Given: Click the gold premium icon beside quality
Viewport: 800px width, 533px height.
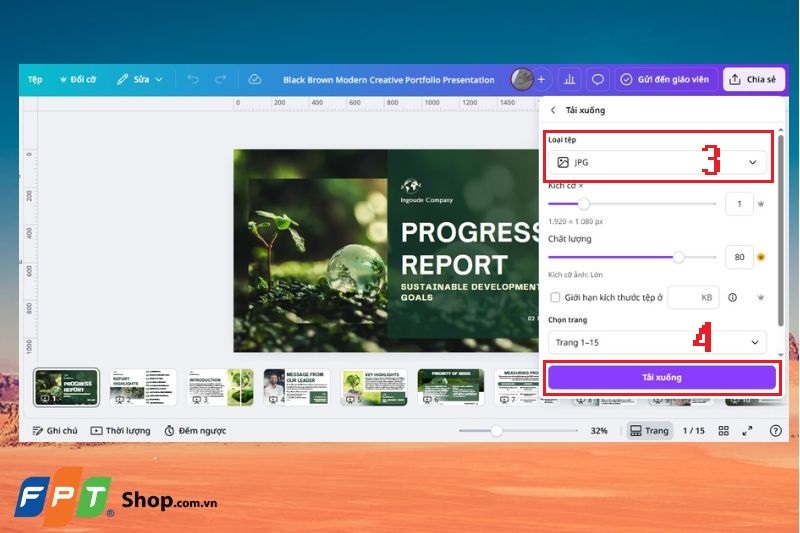Looking at the screenshot, I should [x=761, y=257].
